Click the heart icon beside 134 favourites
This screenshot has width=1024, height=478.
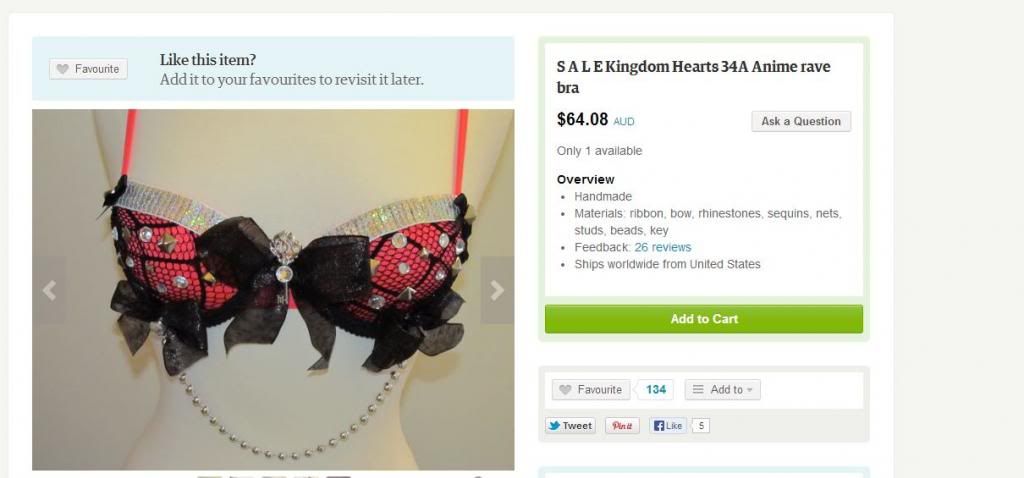tap(566, 390)
